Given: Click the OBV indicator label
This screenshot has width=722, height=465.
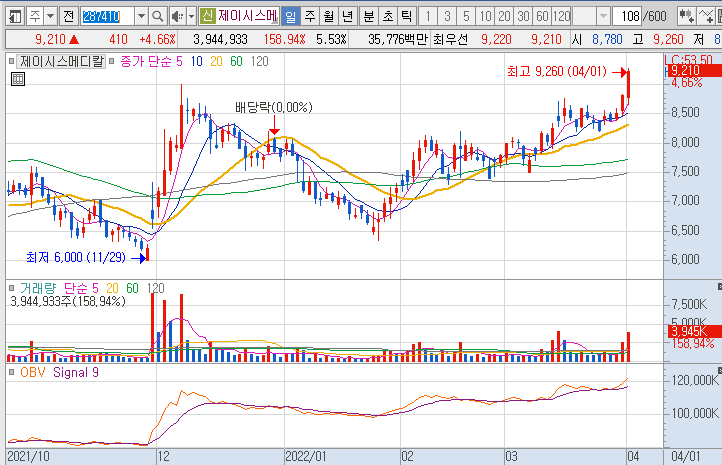Looking at the screenshot, I should [x=33, y=372].
